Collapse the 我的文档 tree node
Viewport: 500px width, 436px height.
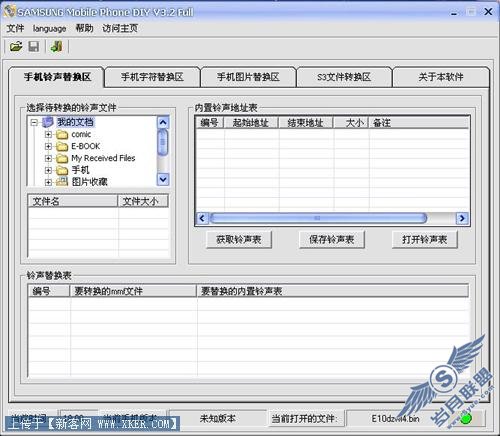point(34,122)
